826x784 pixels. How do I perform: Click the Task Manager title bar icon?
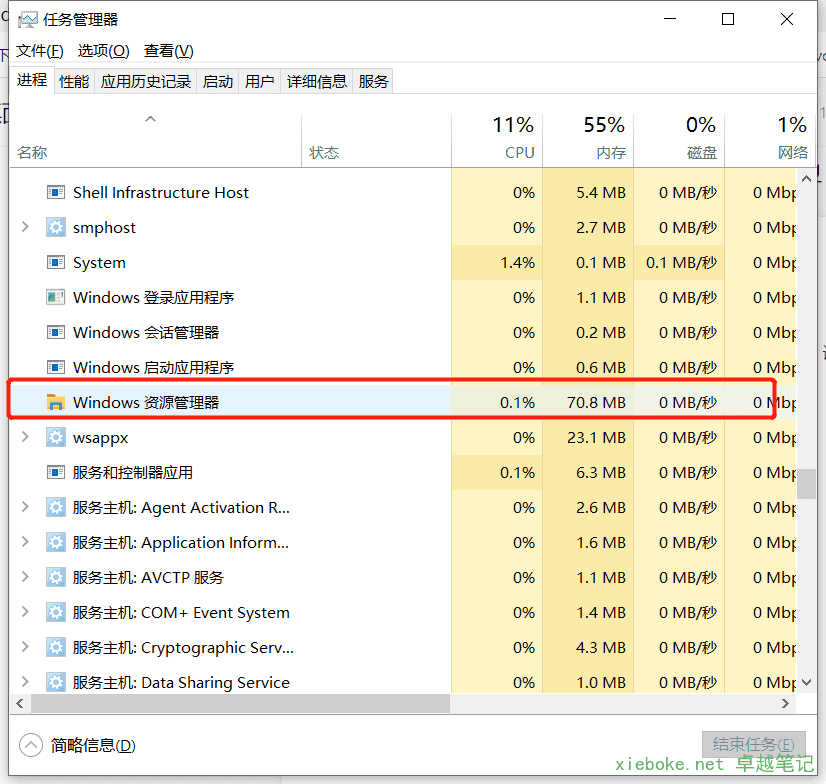point(27,20)
